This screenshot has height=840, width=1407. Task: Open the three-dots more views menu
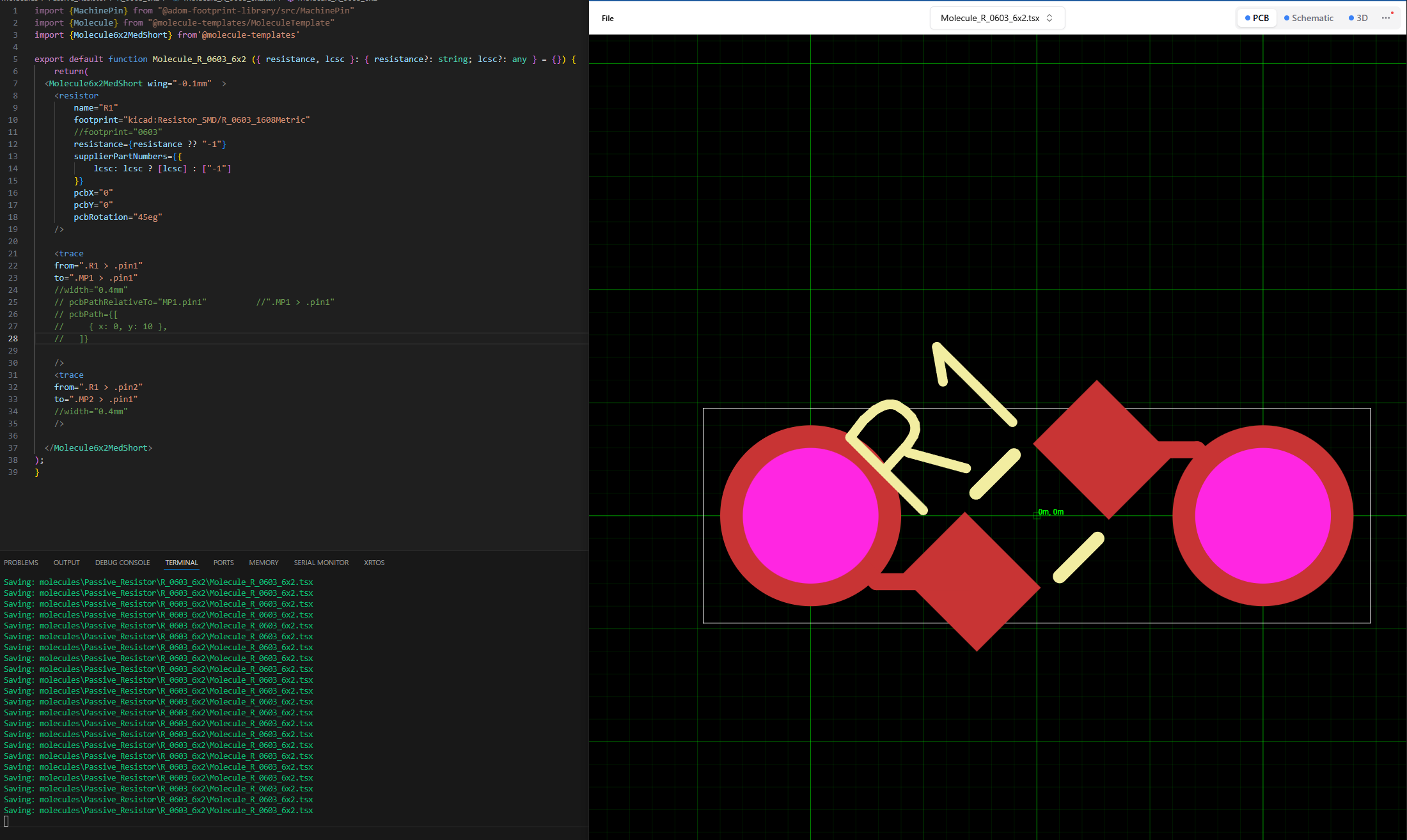click(1386, 18)
